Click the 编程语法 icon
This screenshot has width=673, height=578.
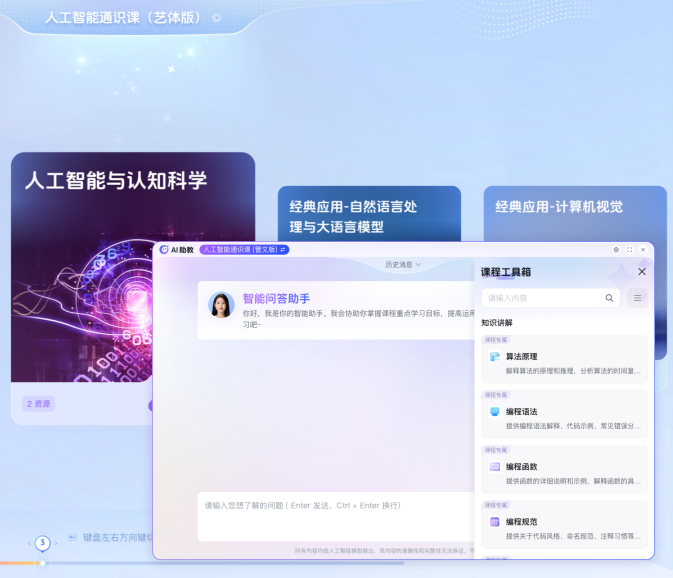[x=495, y=412]
